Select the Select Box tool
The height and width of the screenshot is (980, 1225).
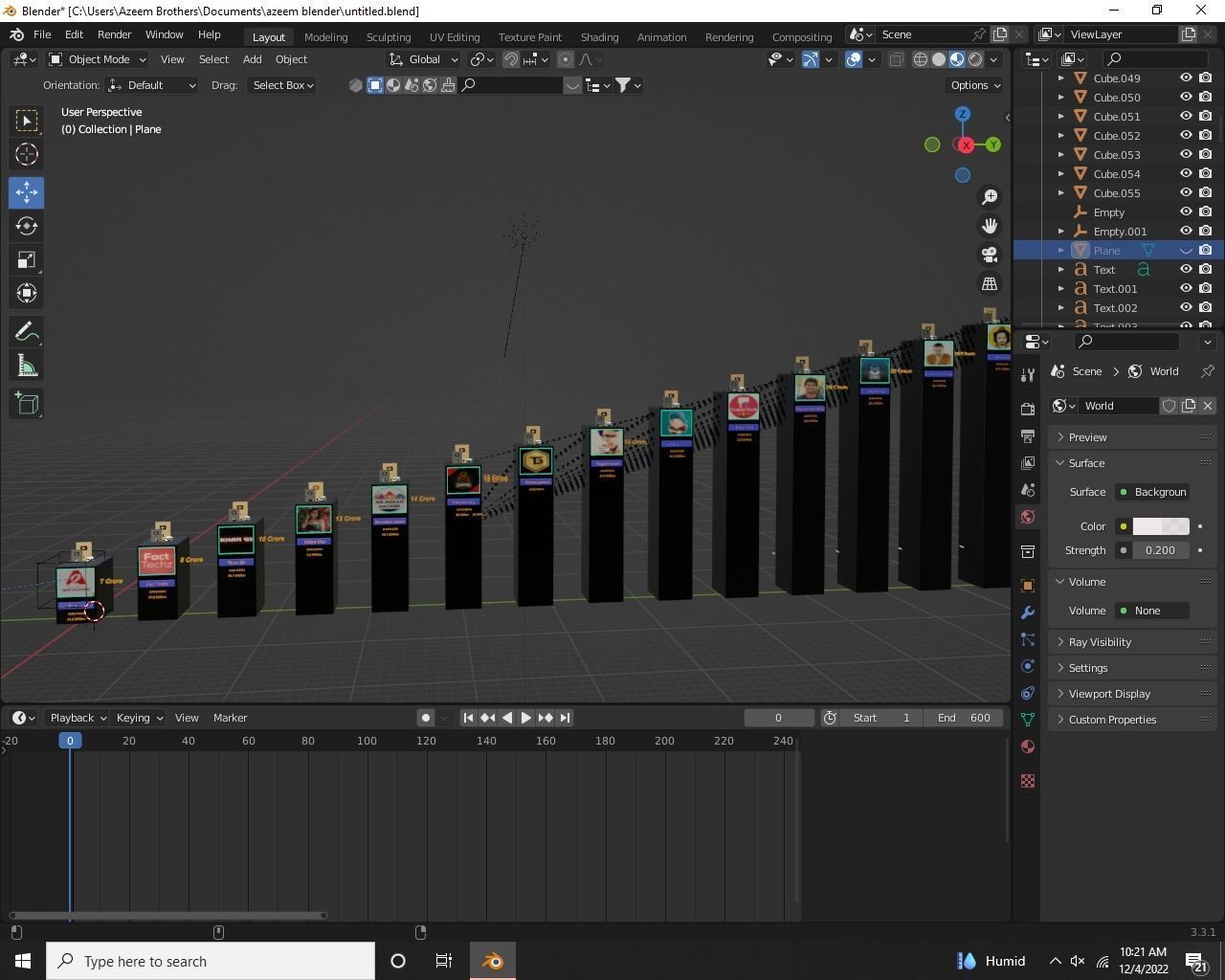pyautogui.click(x=27, y=120)
